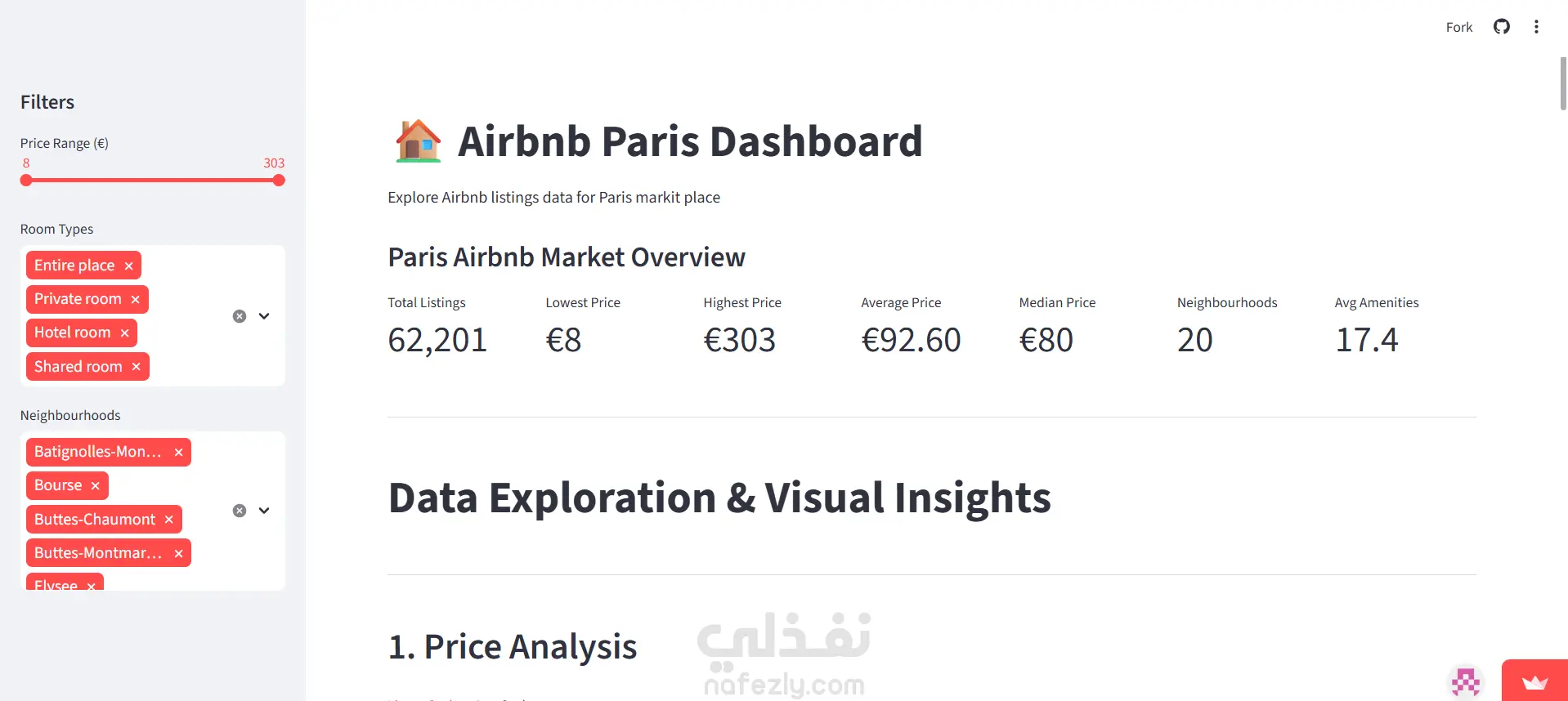Screen dimensions: 1568x701
Task: Click the red Streamlit crown badge
Action: click(x=1534, y=681)
